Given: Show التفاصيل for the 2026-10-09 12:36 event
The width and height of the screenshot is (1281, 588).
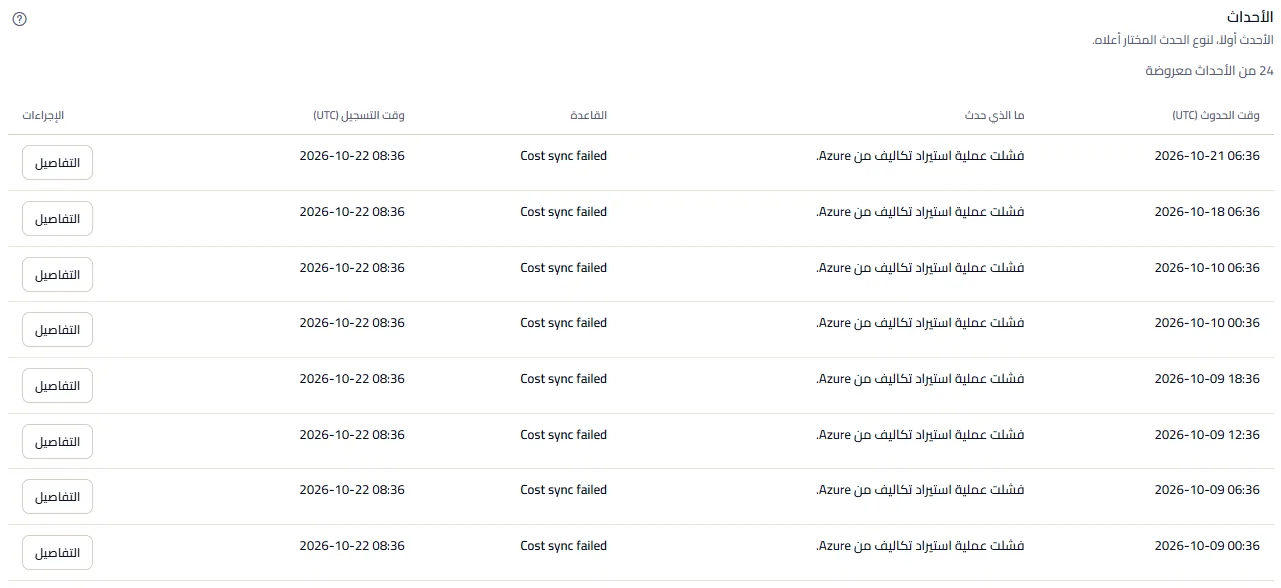Looking at the screenshot, I should 57,442.
